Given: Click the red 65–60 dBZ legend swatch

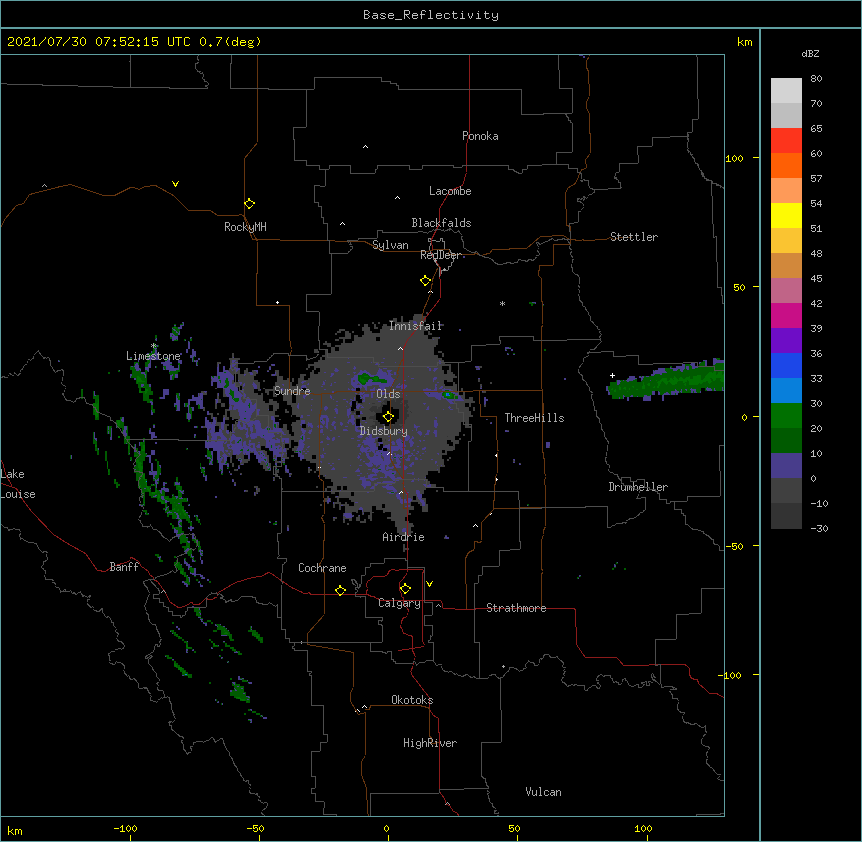Looking at the screenshot, I should pos(786,140).
